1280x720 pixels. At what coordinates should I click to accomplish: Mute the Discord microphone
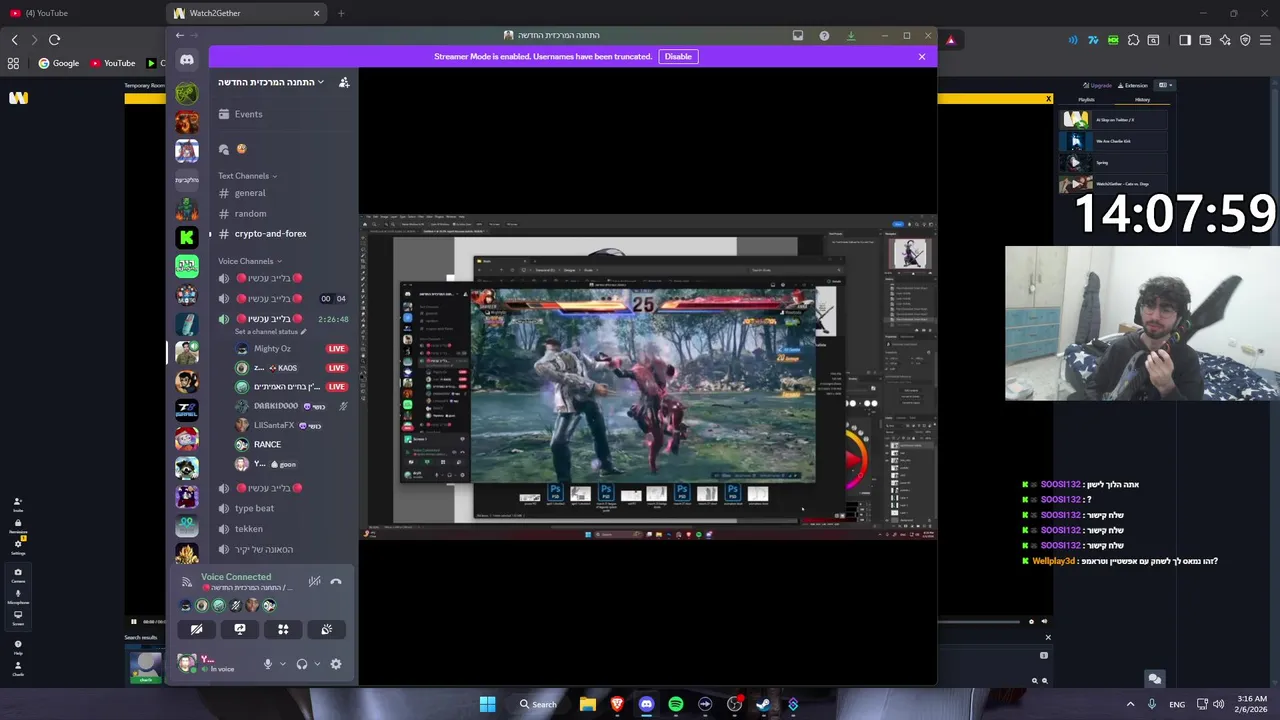[x=267, y=664]
